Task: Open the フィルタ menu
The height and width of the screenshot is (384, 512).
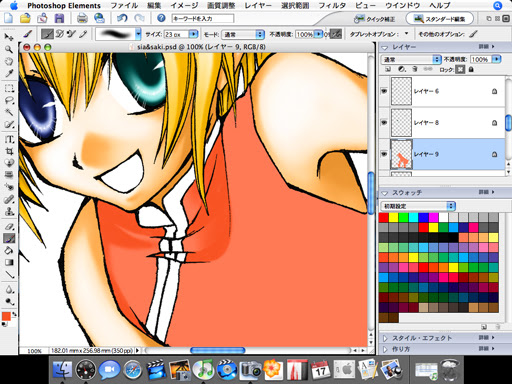Action: (x=332, y=6)
